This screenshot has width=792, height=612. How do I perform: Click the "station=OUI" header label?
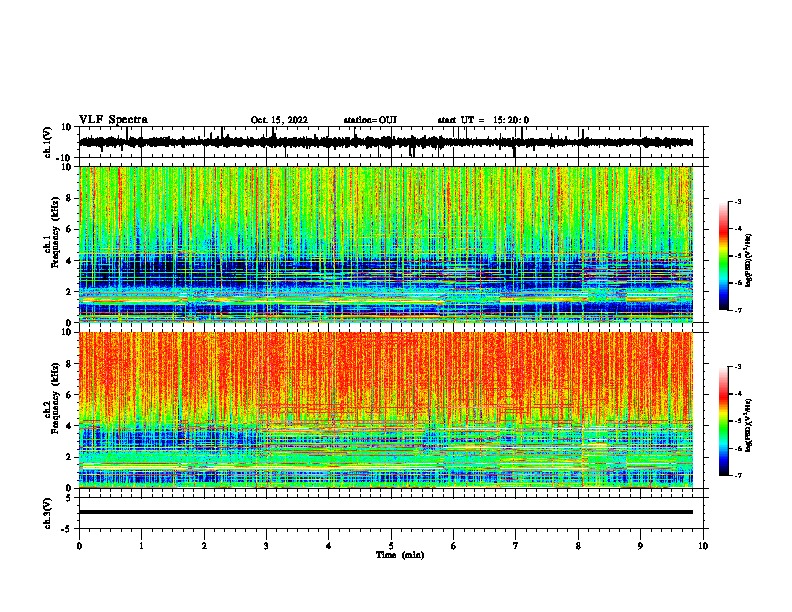(x=370, y=120)
